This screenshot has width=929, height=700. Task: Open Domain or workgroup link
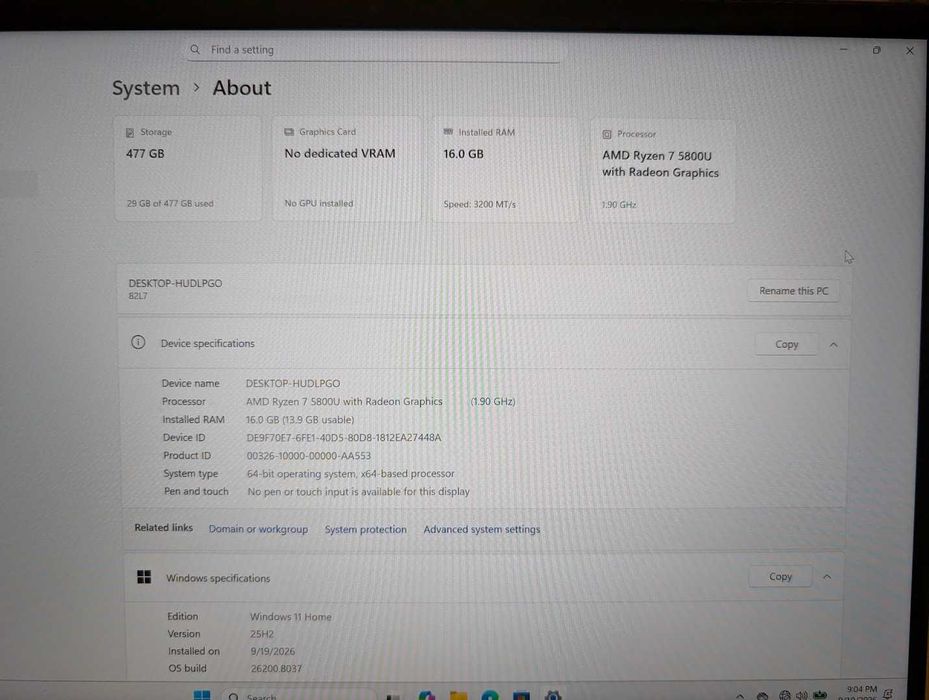pos(258,529)
